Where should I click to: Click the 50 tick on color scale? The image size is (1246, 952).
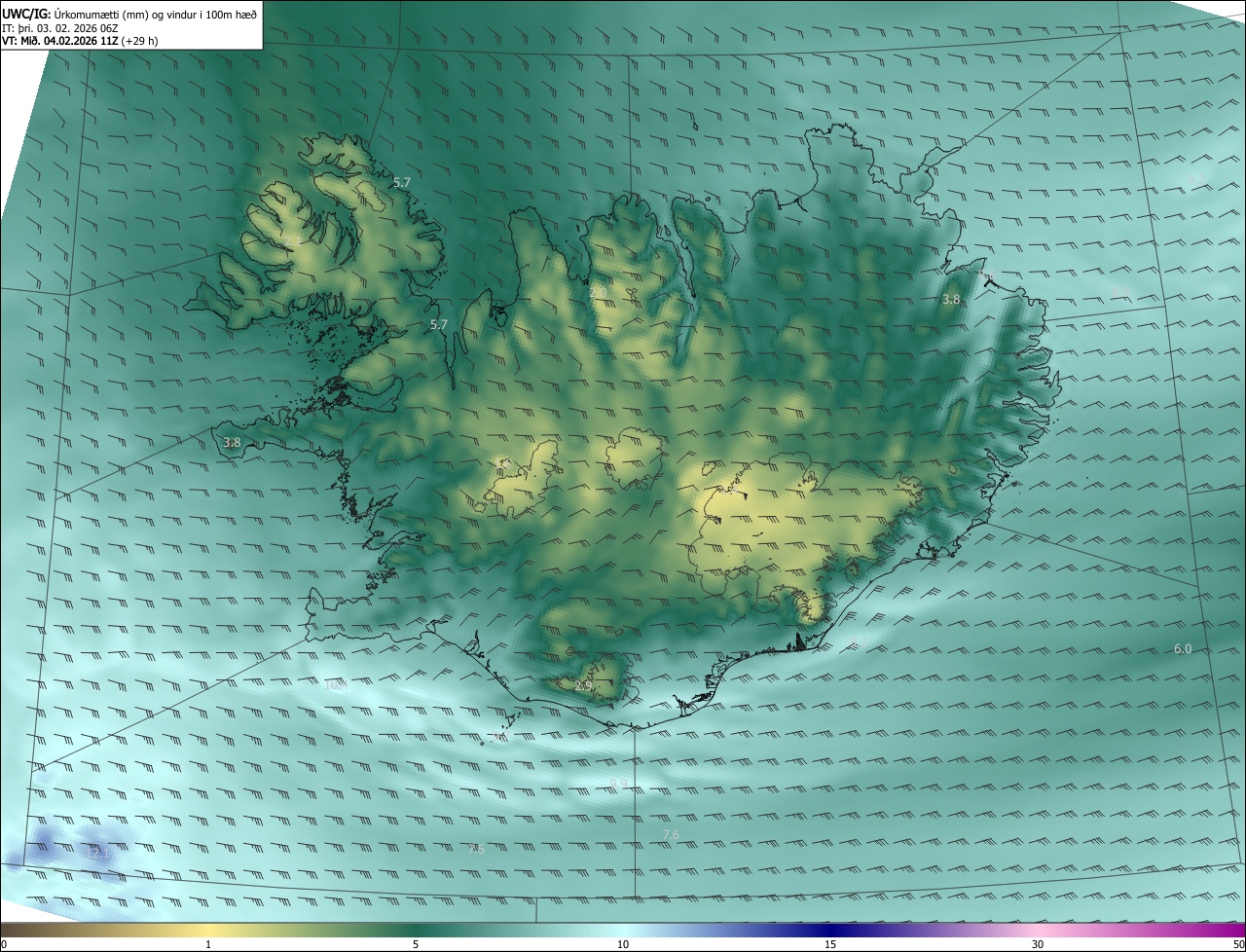[x=1238, y=945]
